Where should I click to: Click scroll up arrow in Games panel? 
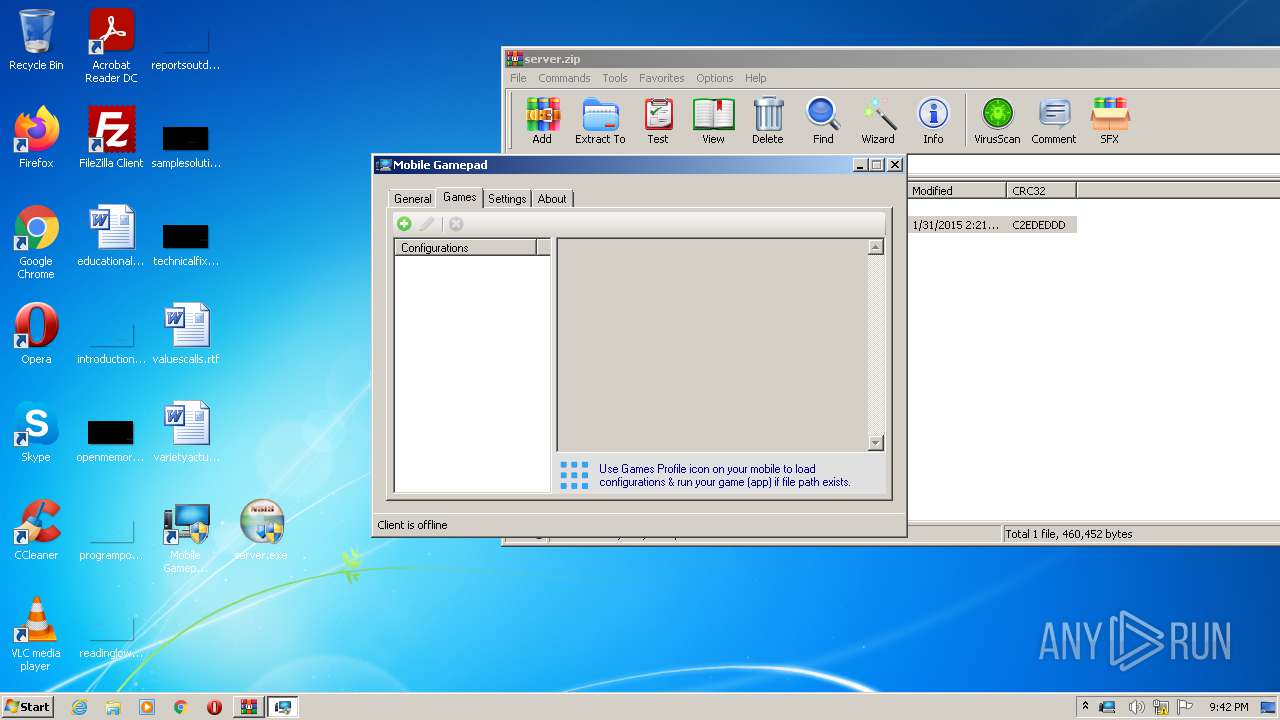point(876,247)
